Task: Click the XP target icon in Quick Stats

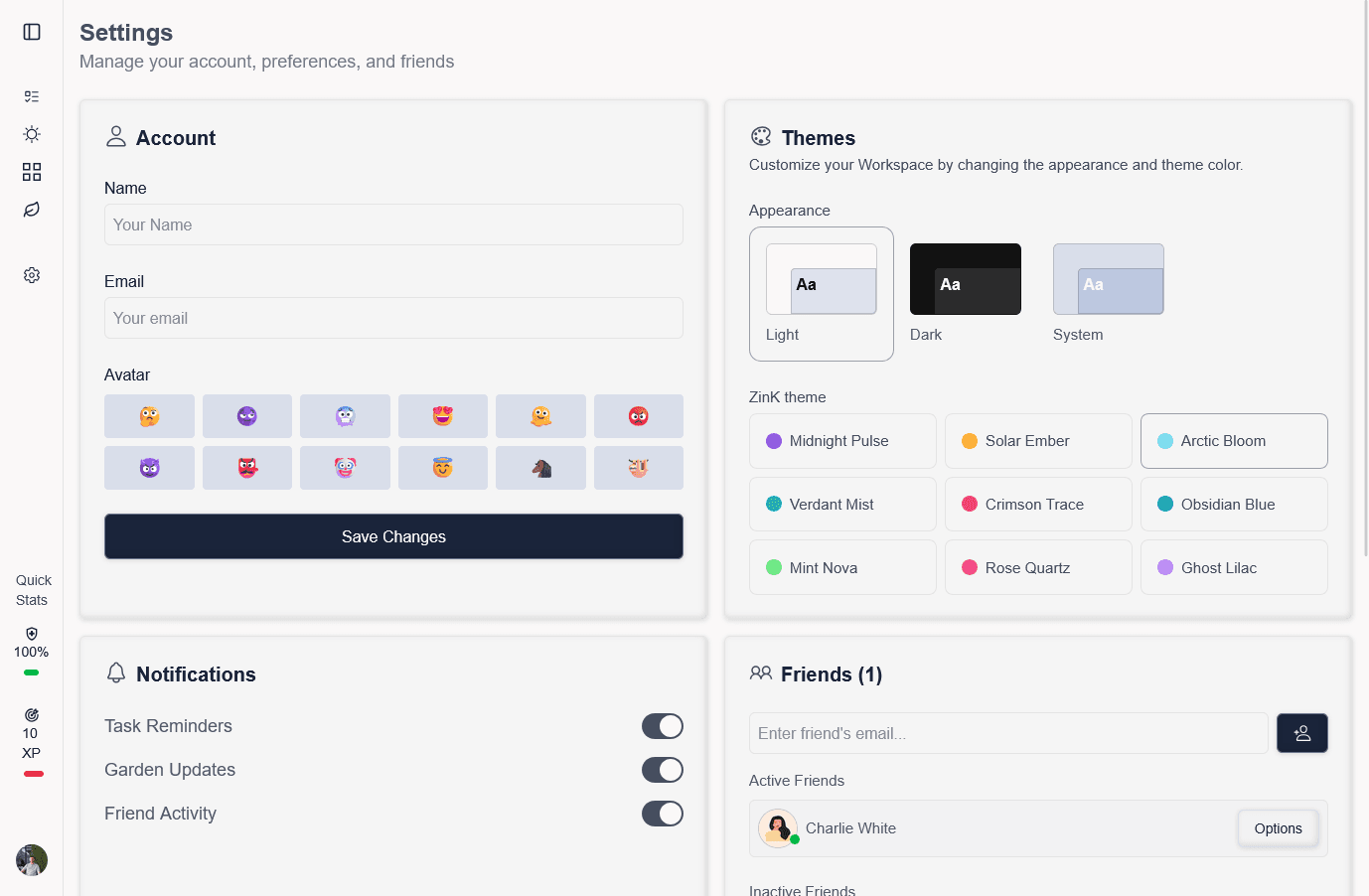Action: tap(31, 714)
